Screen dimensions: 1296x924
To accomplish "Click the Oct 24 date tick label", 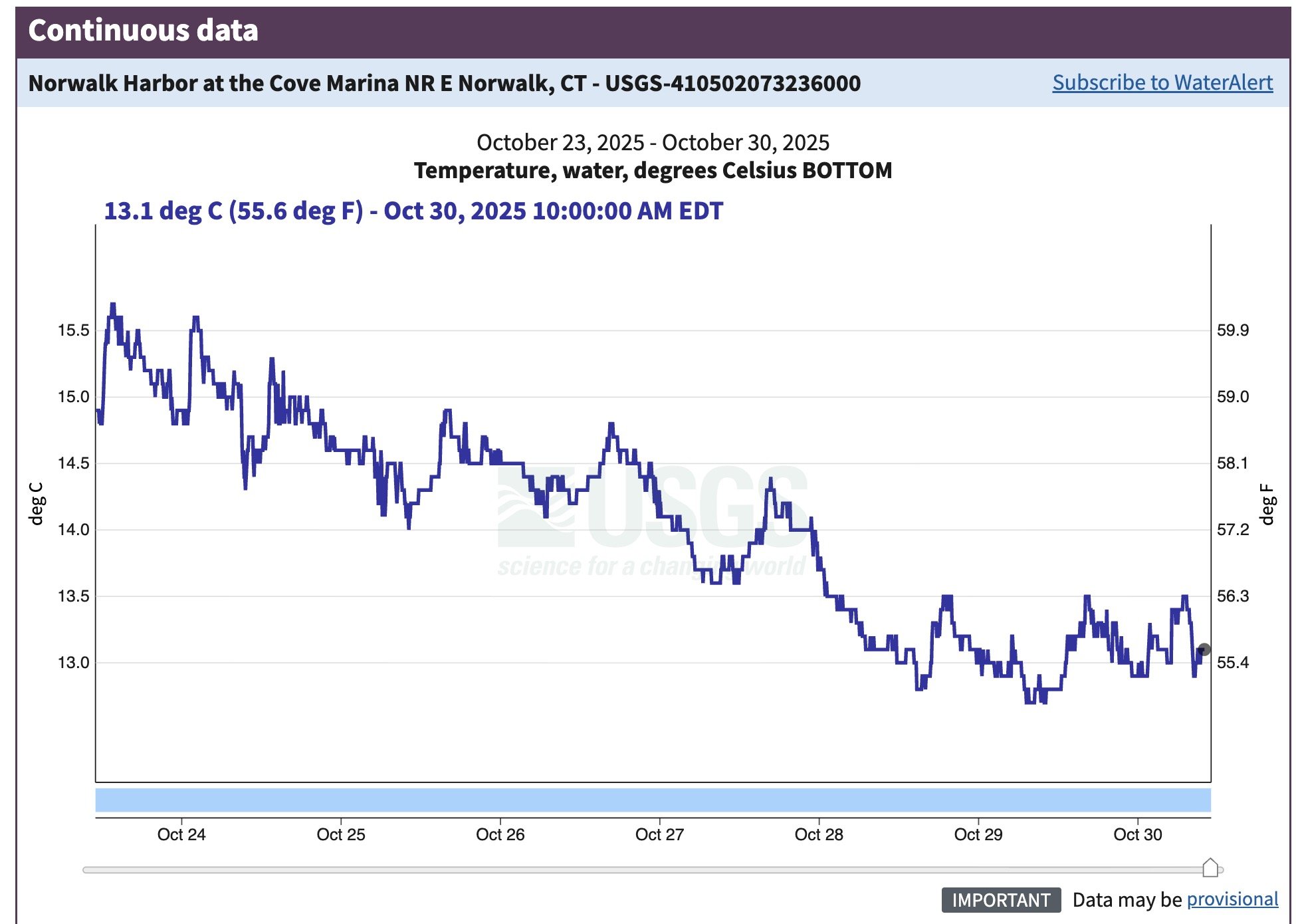I will (x=181, y=834).
